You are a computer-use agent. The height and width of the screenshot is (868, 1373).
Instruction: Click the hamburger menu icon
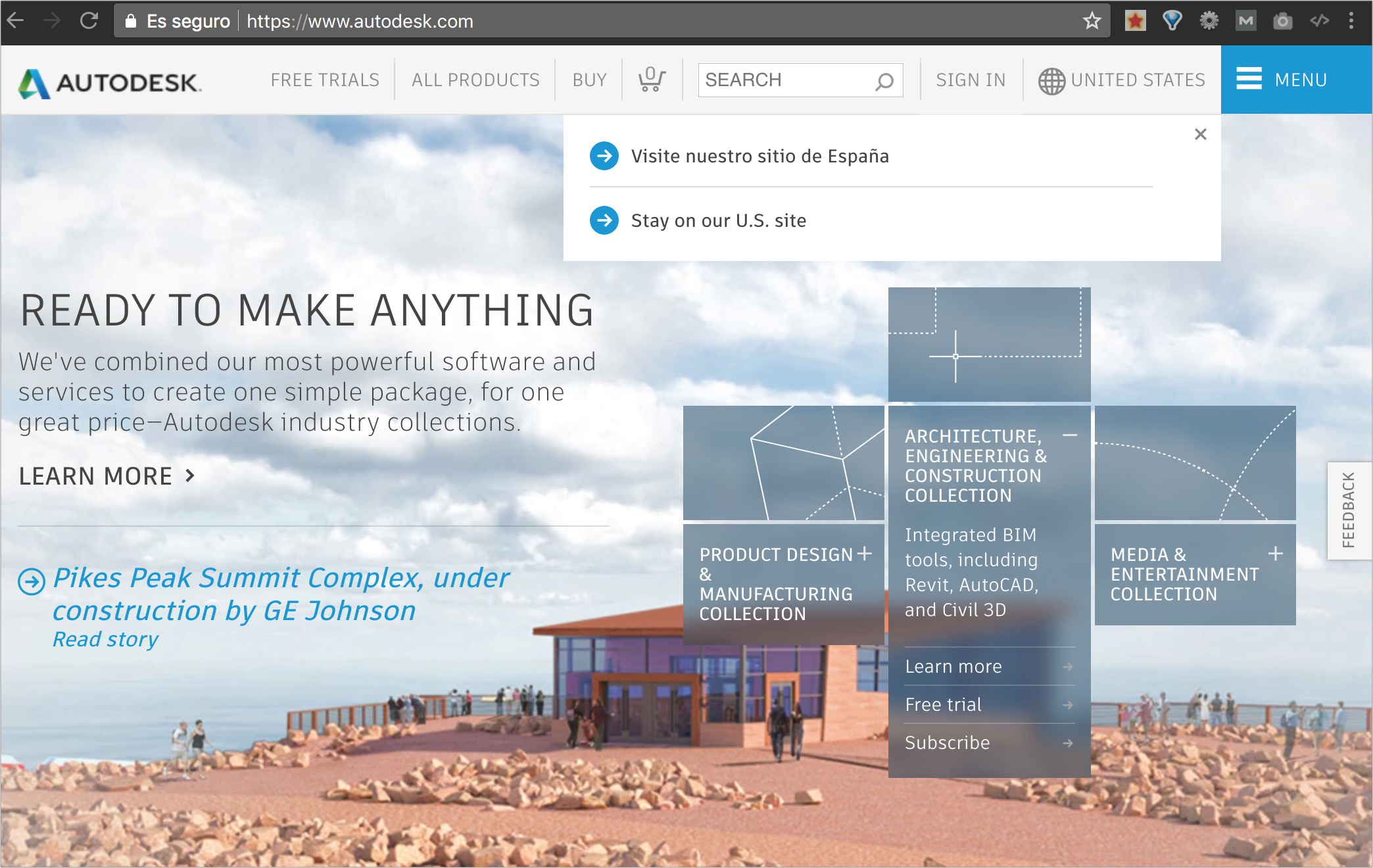1248,80
